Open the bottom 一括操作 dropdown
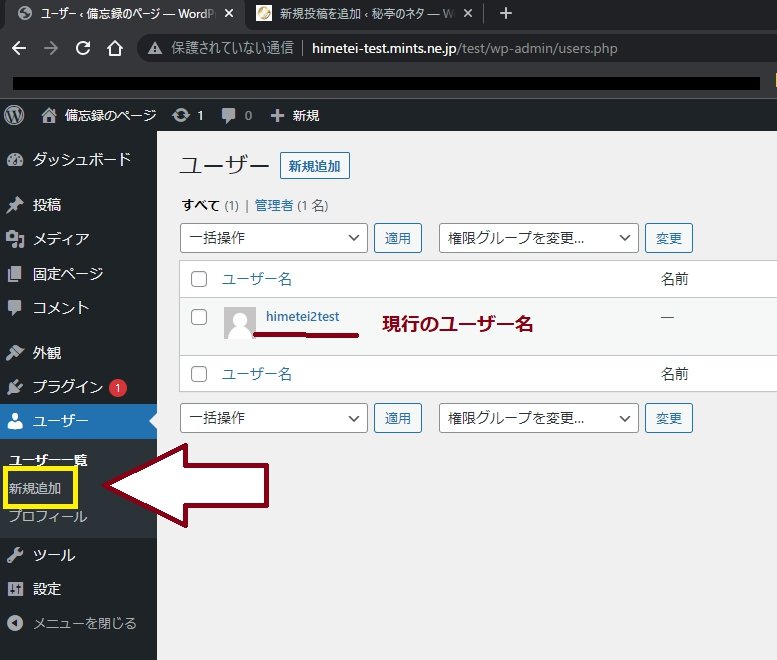The height and width of the screenshot is (660, 777). (274, 418)
